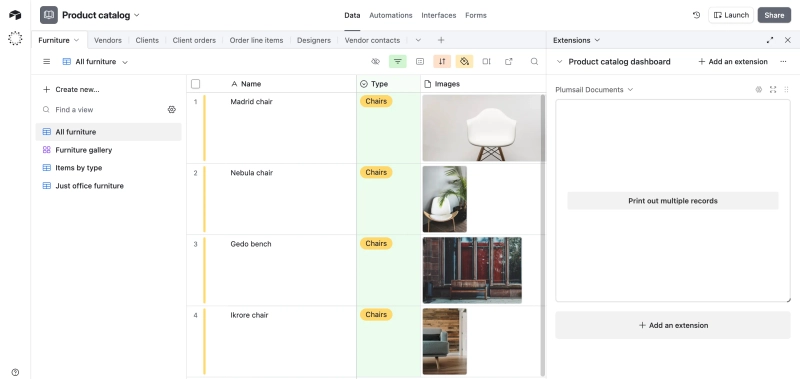Viewport: 800px width, 379px height.
Task: Switch to Forms tab
Action: pyautogui.click(x=476, y=15)
